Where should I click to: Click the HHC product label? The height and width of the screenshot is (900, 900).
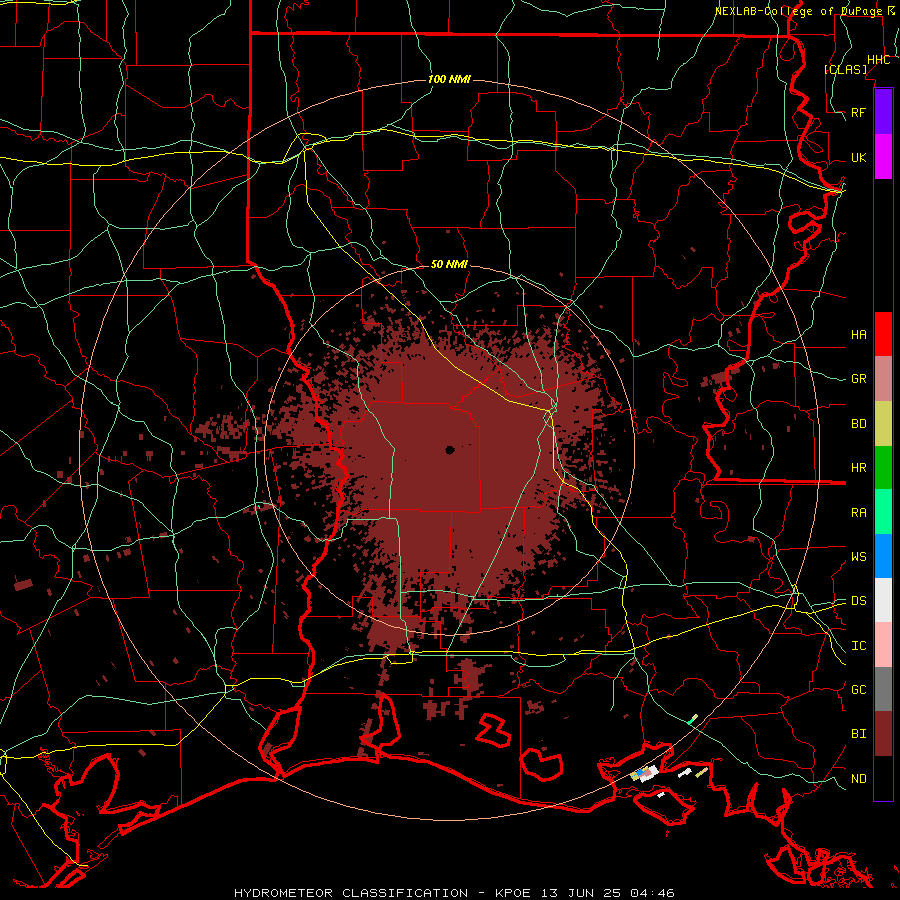pos(878,60)
